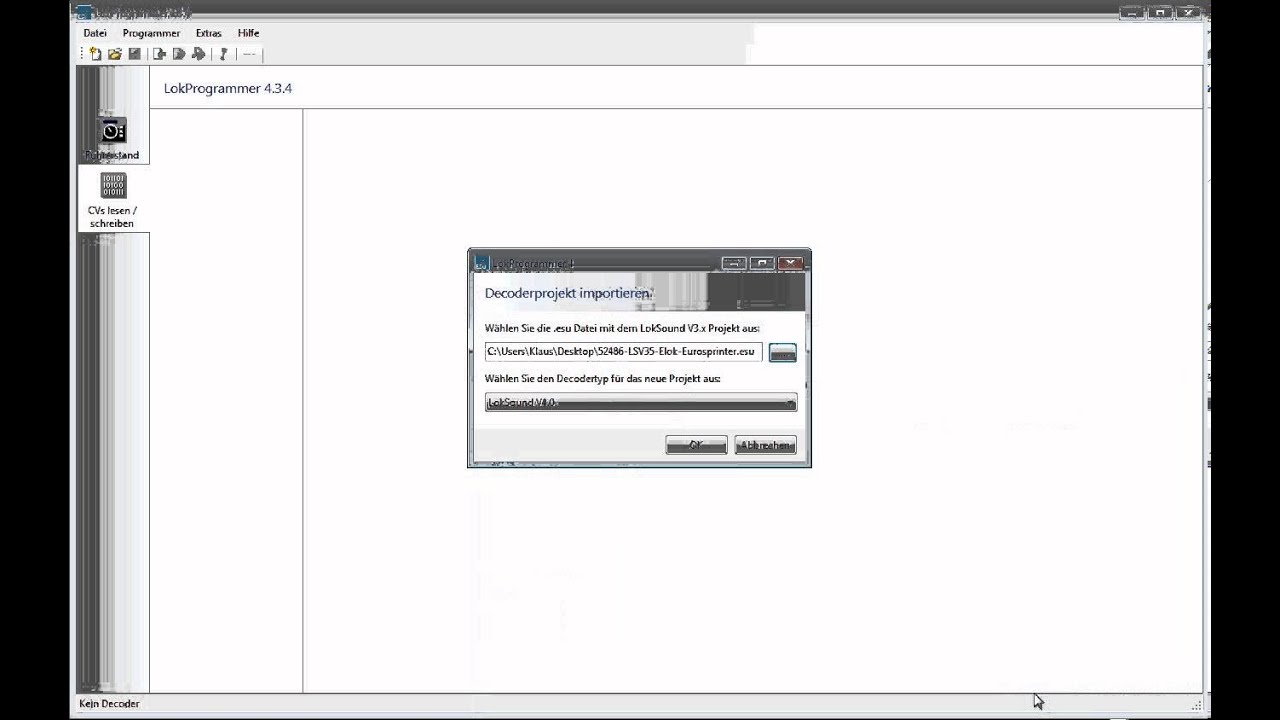Click the note-shaped toolbar icon
1280x720 pixels.
tap(223, 54)
